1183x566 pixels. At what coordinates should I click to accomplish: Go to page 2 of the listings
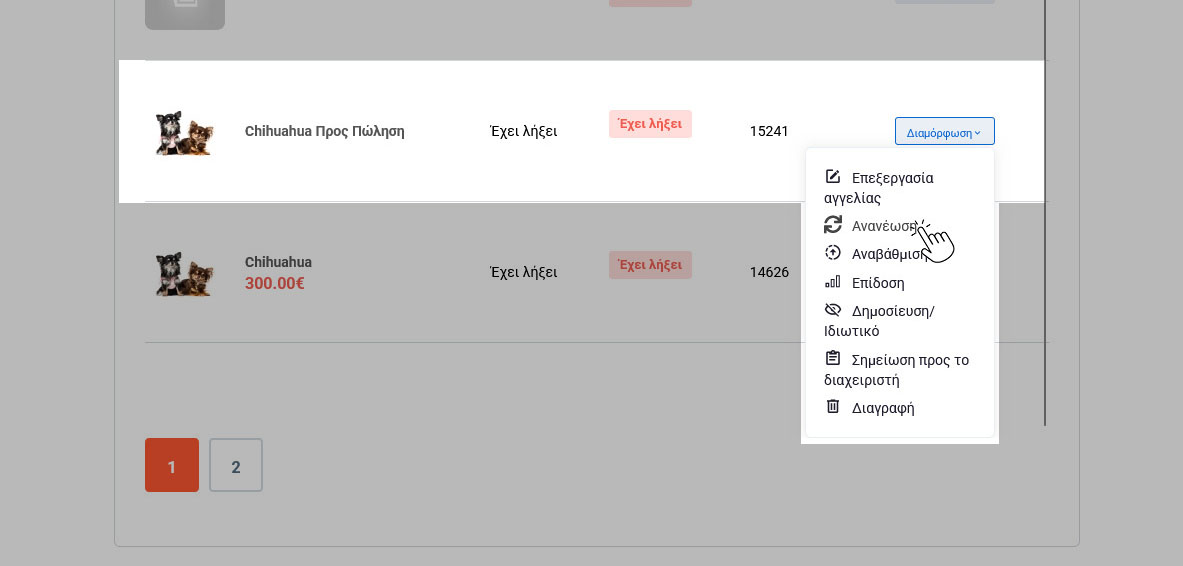(x=236, y=466)
